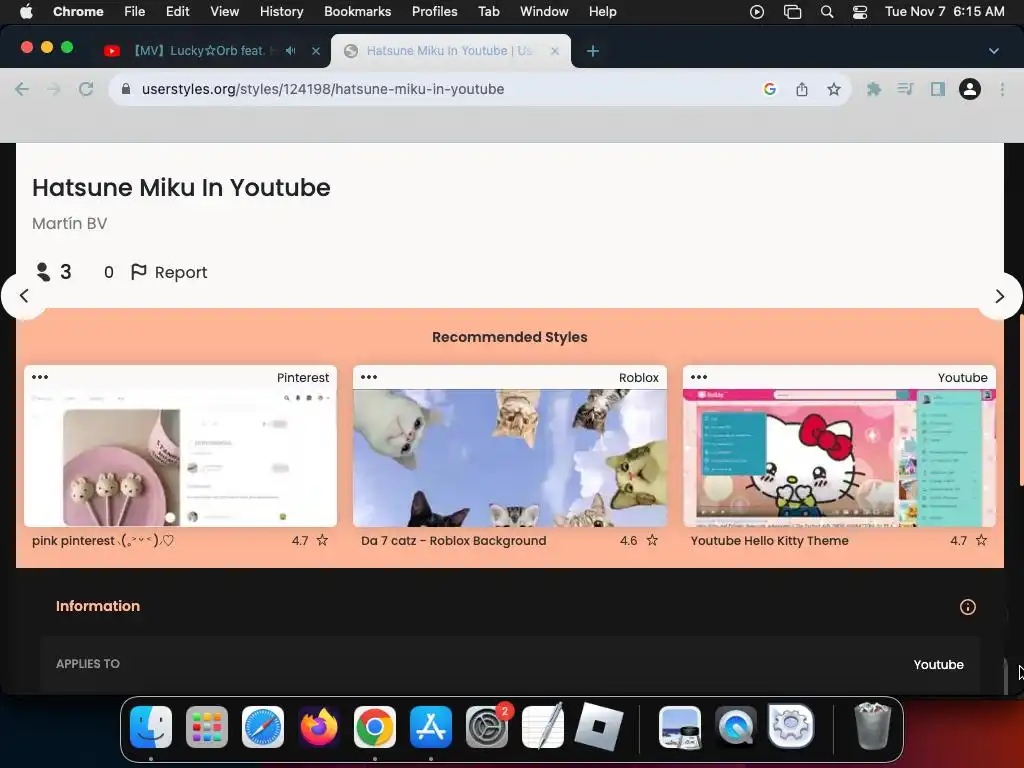1024x768 pixels.
Task: Click the Youtube applies-to value
Action: (x=938, y=664)
